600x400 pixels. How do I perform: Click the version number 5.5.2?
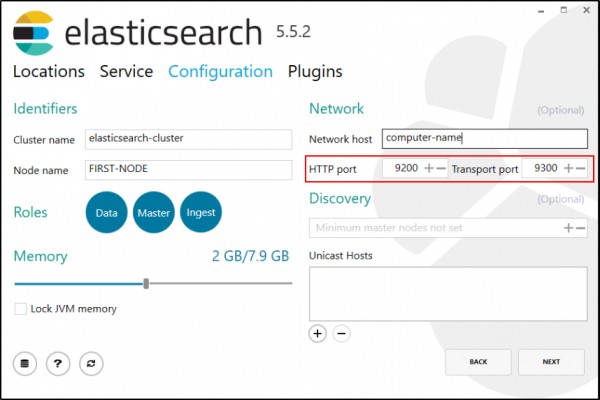coord(293,32)
